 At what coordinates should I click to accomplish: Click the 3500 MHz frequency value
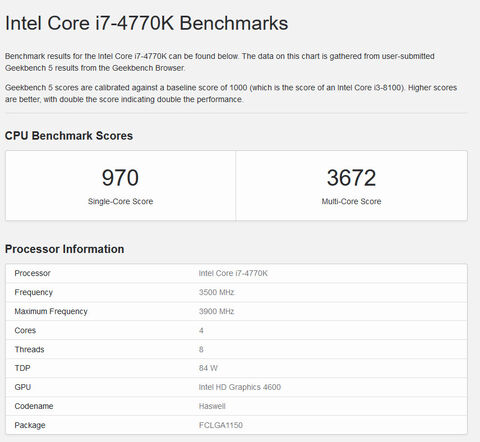[216, 292]
